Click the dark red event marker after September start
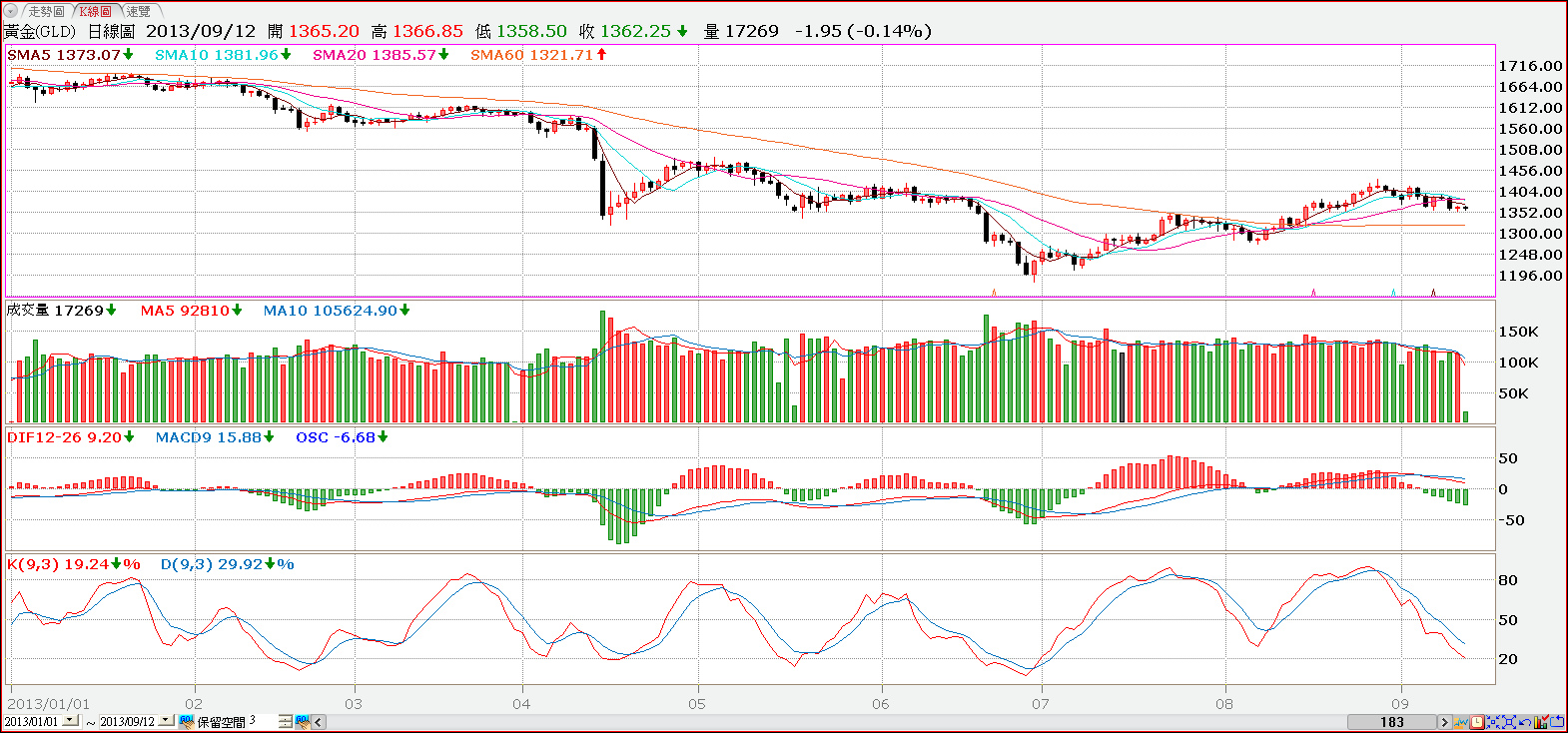 coord(1433,293)
